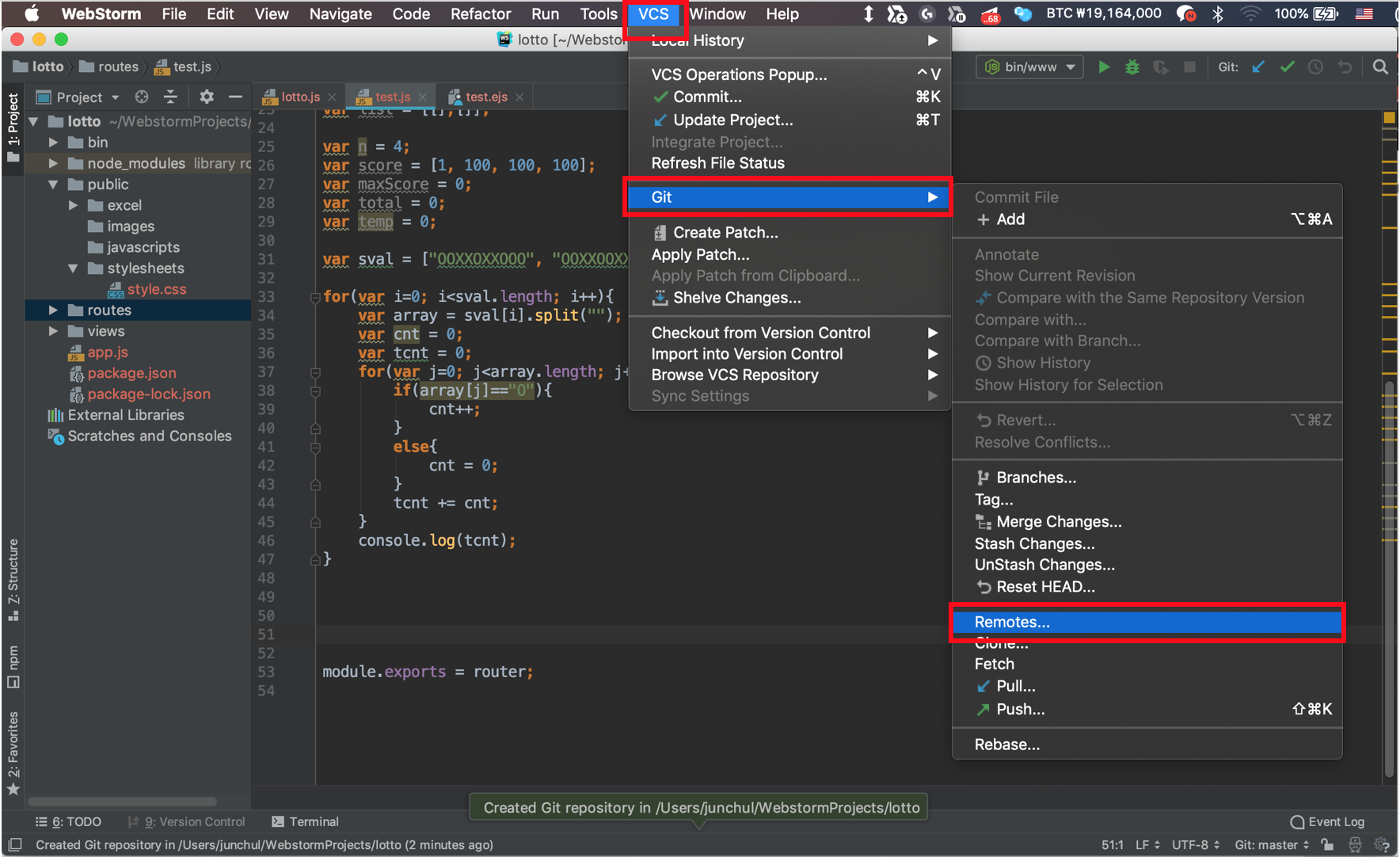Click the Git revert arrow icon
The image size is (1400, 857).
click(1345, 67)
